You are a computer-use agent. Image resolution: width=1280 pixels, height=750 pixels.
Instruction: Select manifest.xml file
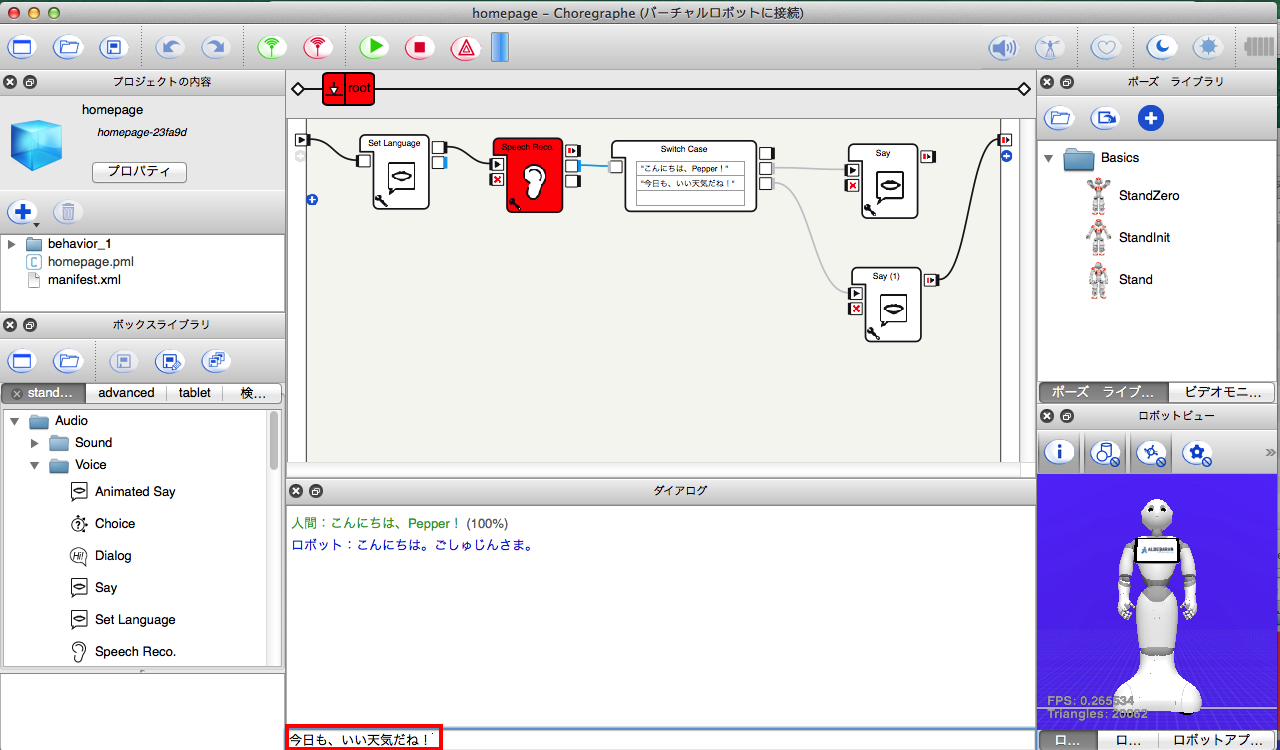[x=84, y=280]
